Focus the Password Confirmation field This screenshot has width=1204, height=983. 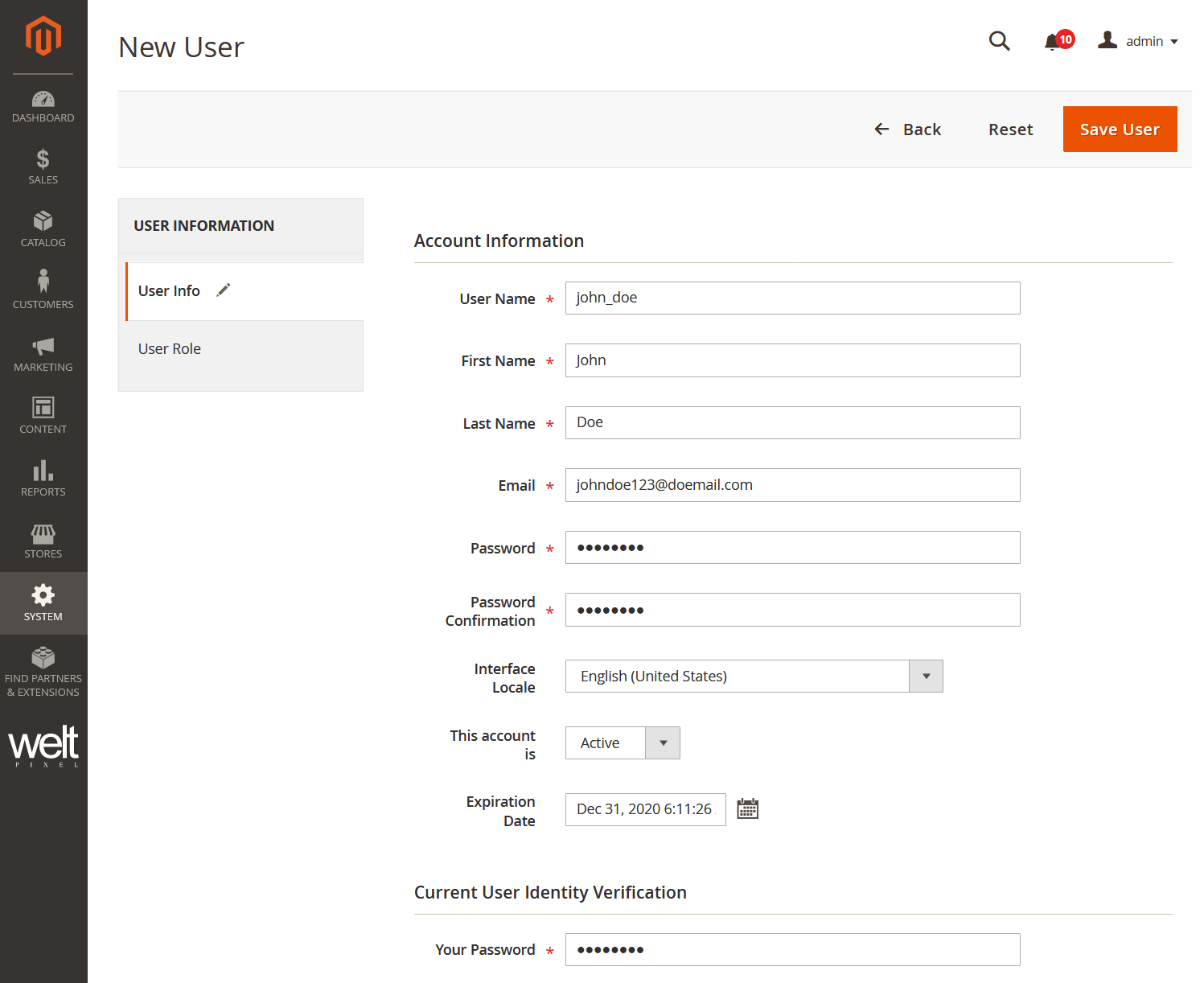[793, 610]
